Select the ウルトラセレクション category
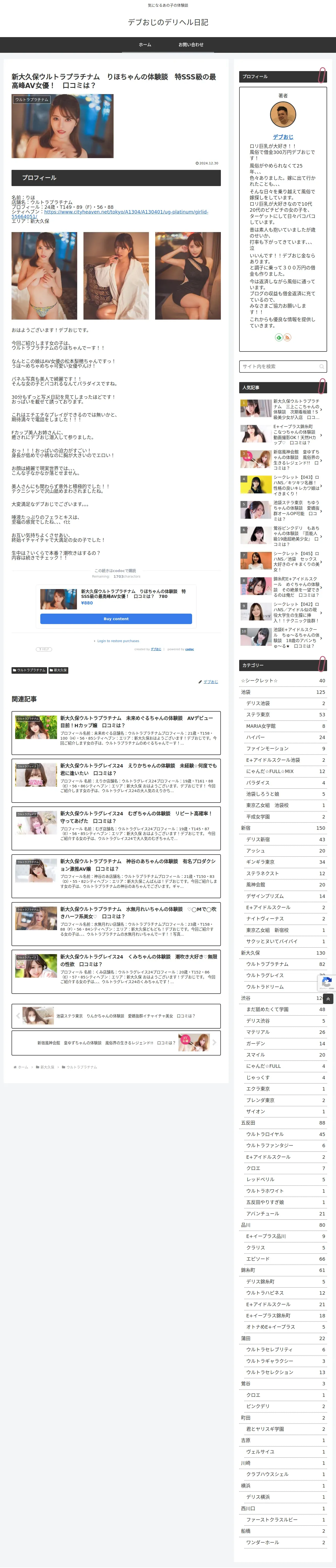This screenshot has width=336, height=1568. [x=285, y=1373]
